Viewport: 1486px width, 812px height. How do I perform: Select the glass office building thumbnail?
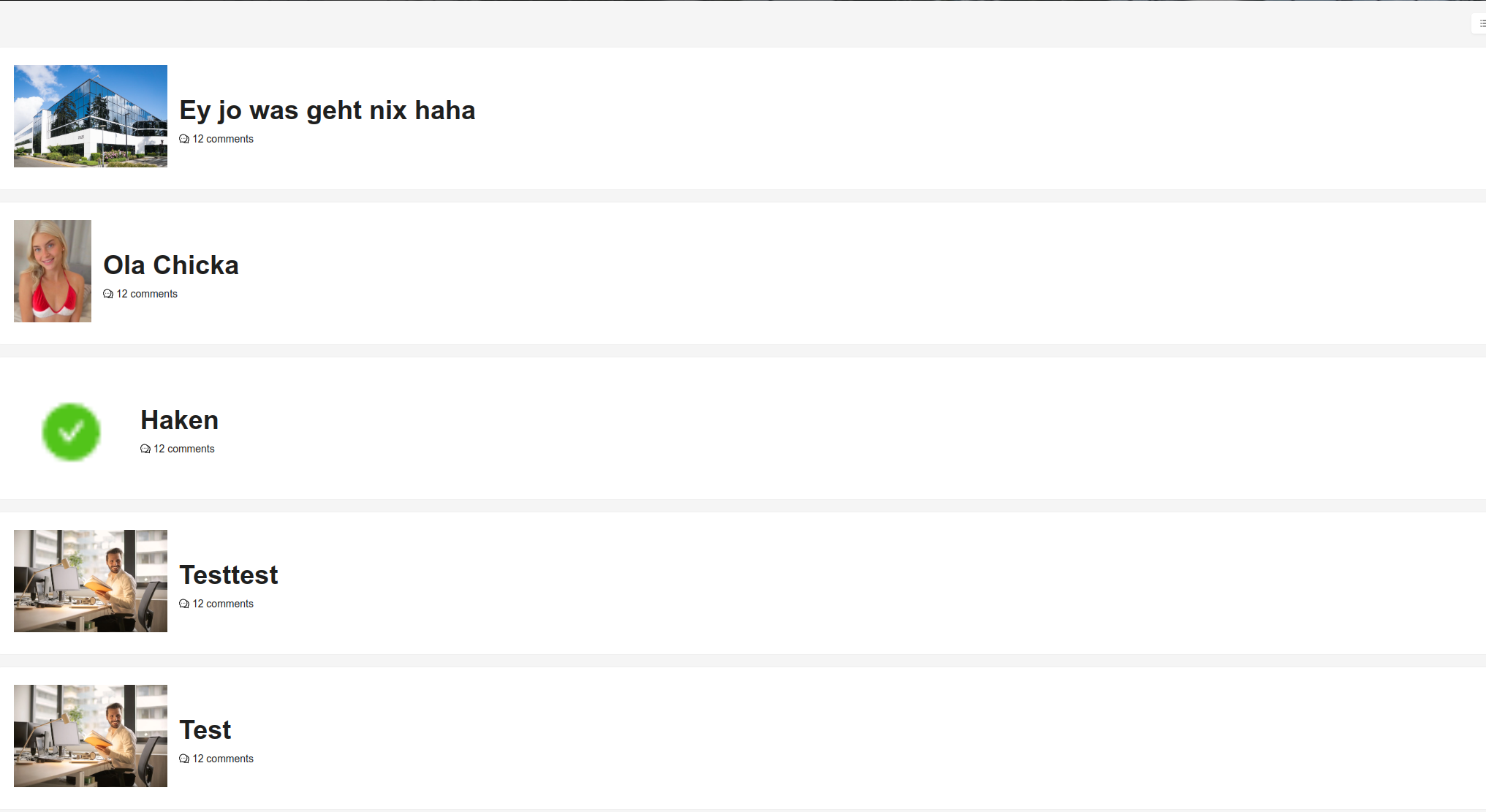91,116
